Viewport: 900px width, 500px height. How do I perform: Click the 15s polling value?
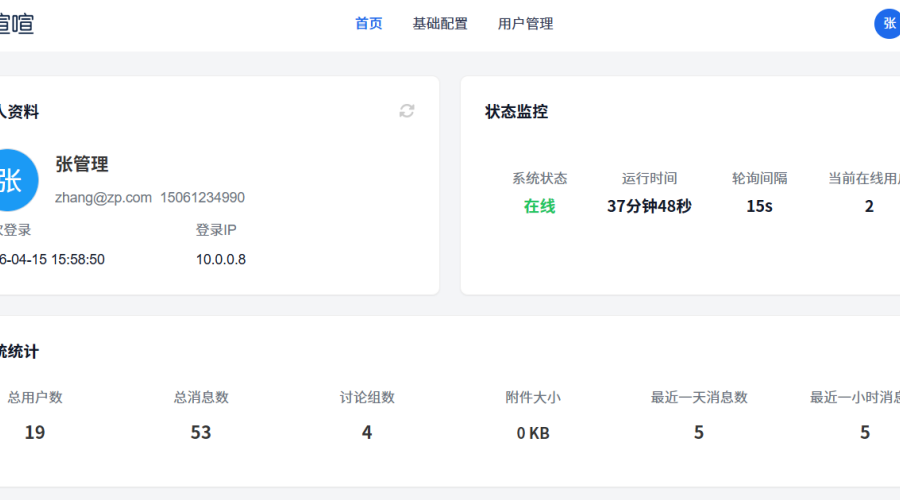pos(759,206)
